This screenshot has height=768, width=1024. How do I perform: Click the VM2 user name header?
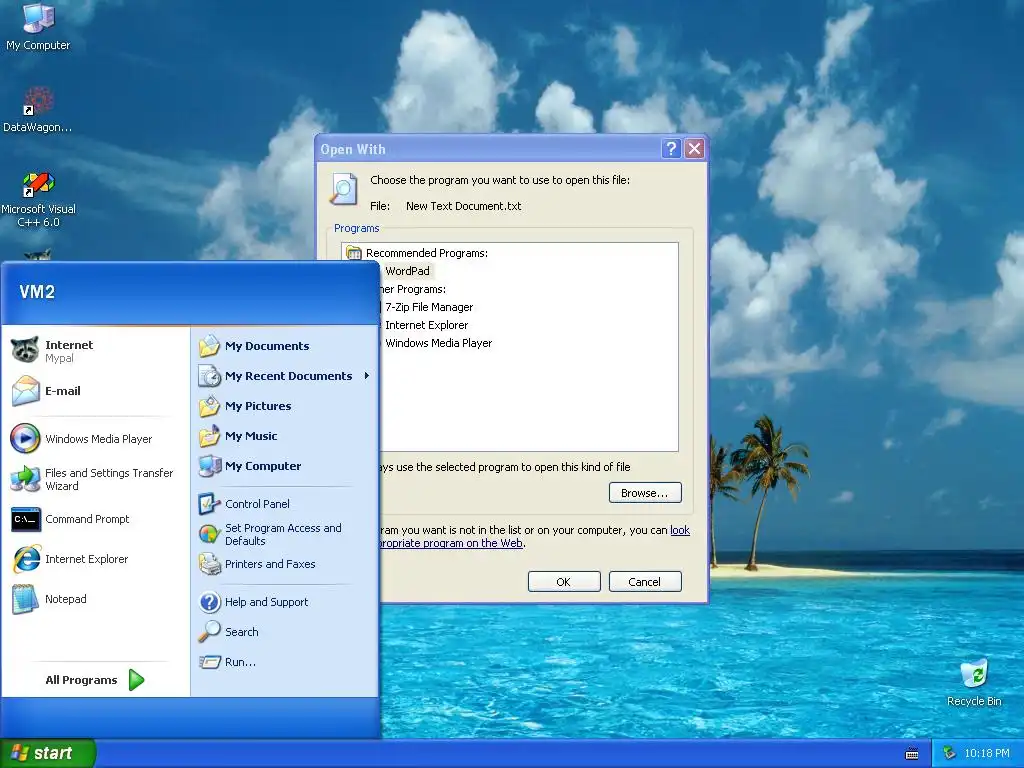click(x=37, y=292)
